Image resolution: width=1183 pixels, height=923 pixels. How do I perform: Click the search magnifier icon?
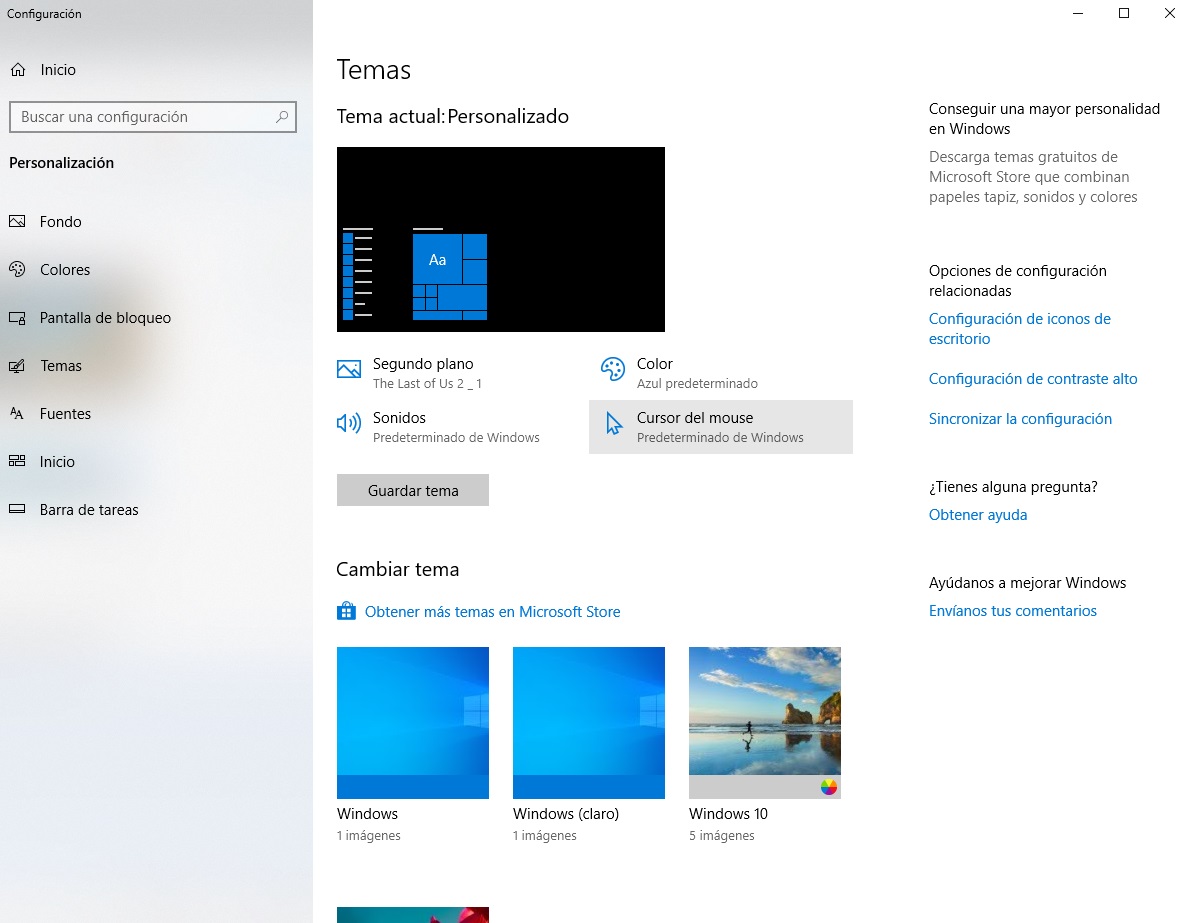click(x=283, y=117)
